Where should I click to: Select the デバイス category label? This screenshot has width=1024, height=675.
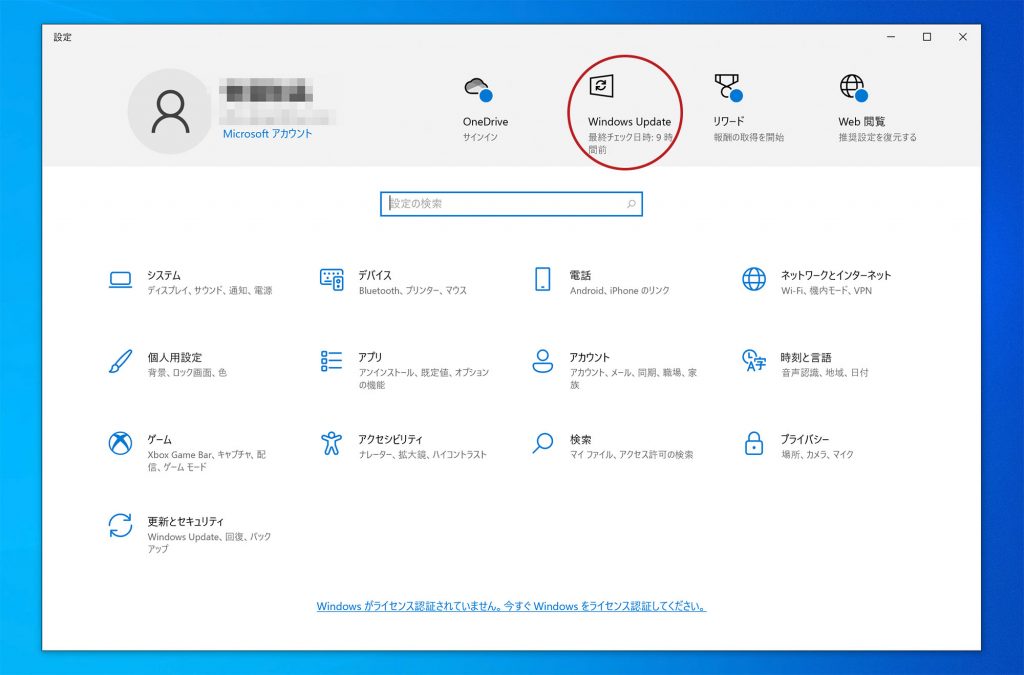pyautogui.click(x=375, y=275)
